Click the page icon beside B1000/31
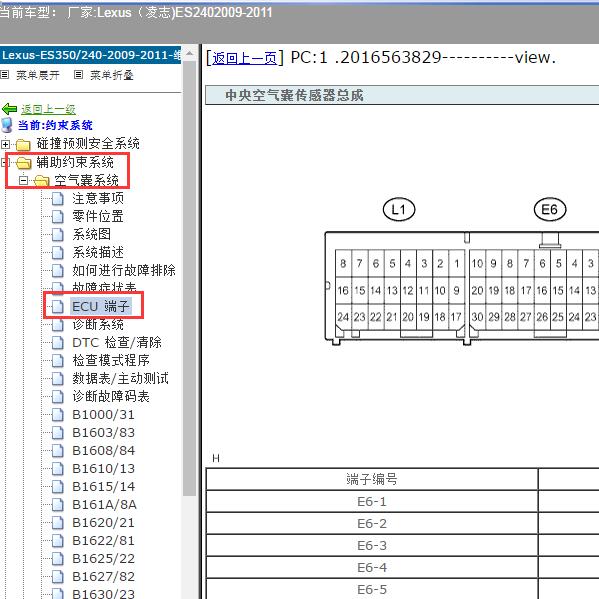 [57, 414]
